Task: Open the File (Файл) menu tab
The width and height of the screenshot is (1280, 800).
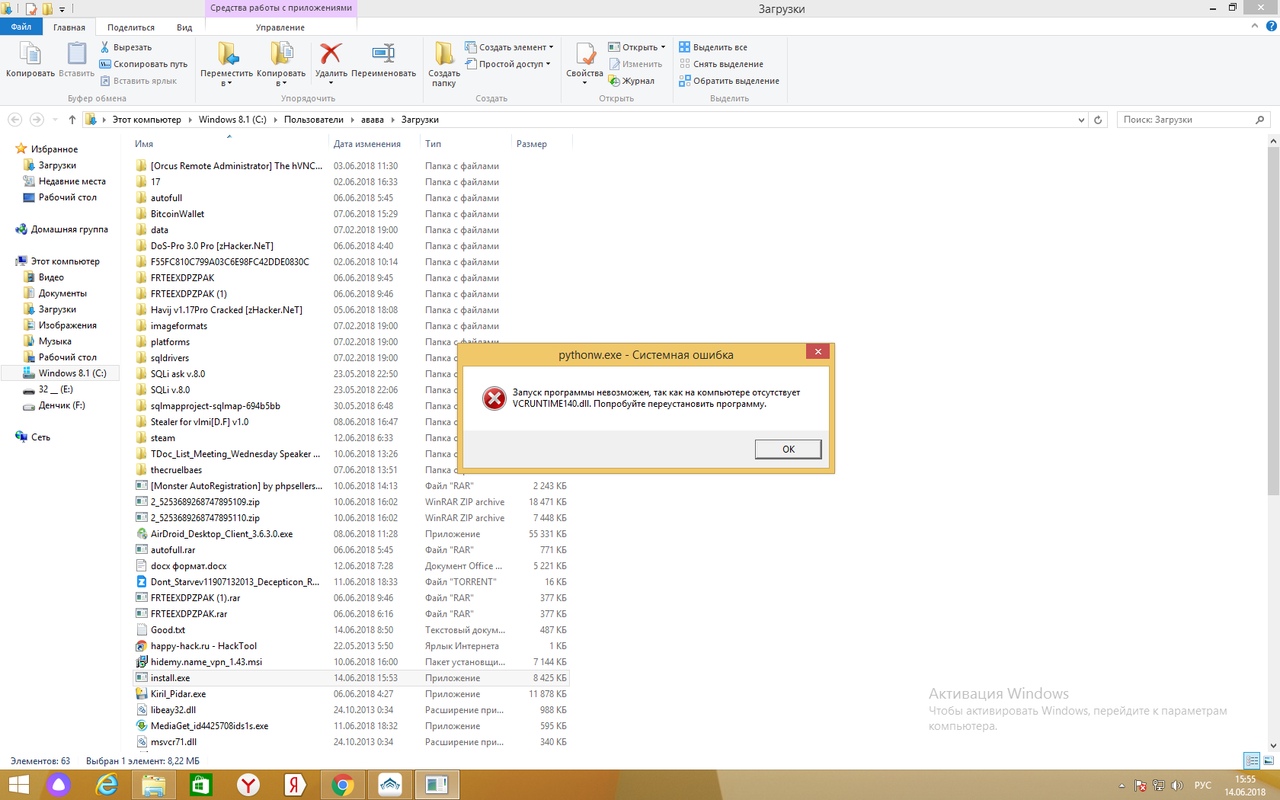Action: coord(21,28)
